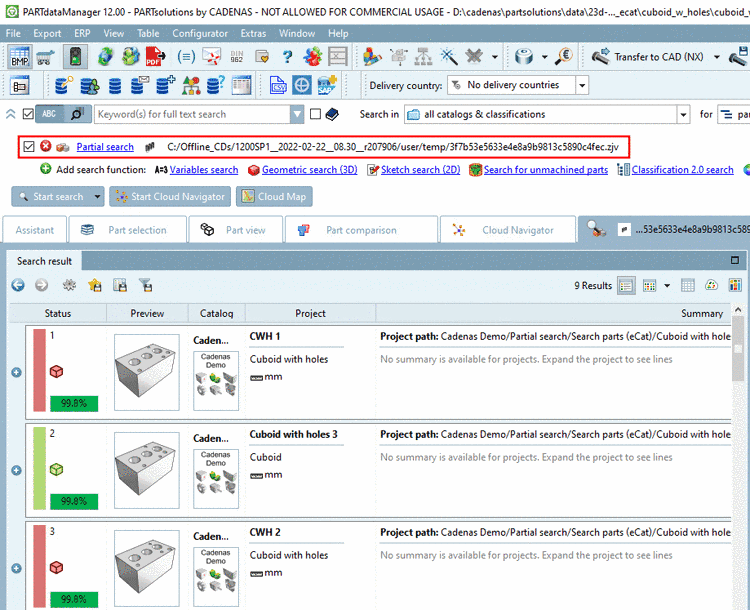Click the blue question mark help icon
The image size is (750, 610).
(287, 57)
